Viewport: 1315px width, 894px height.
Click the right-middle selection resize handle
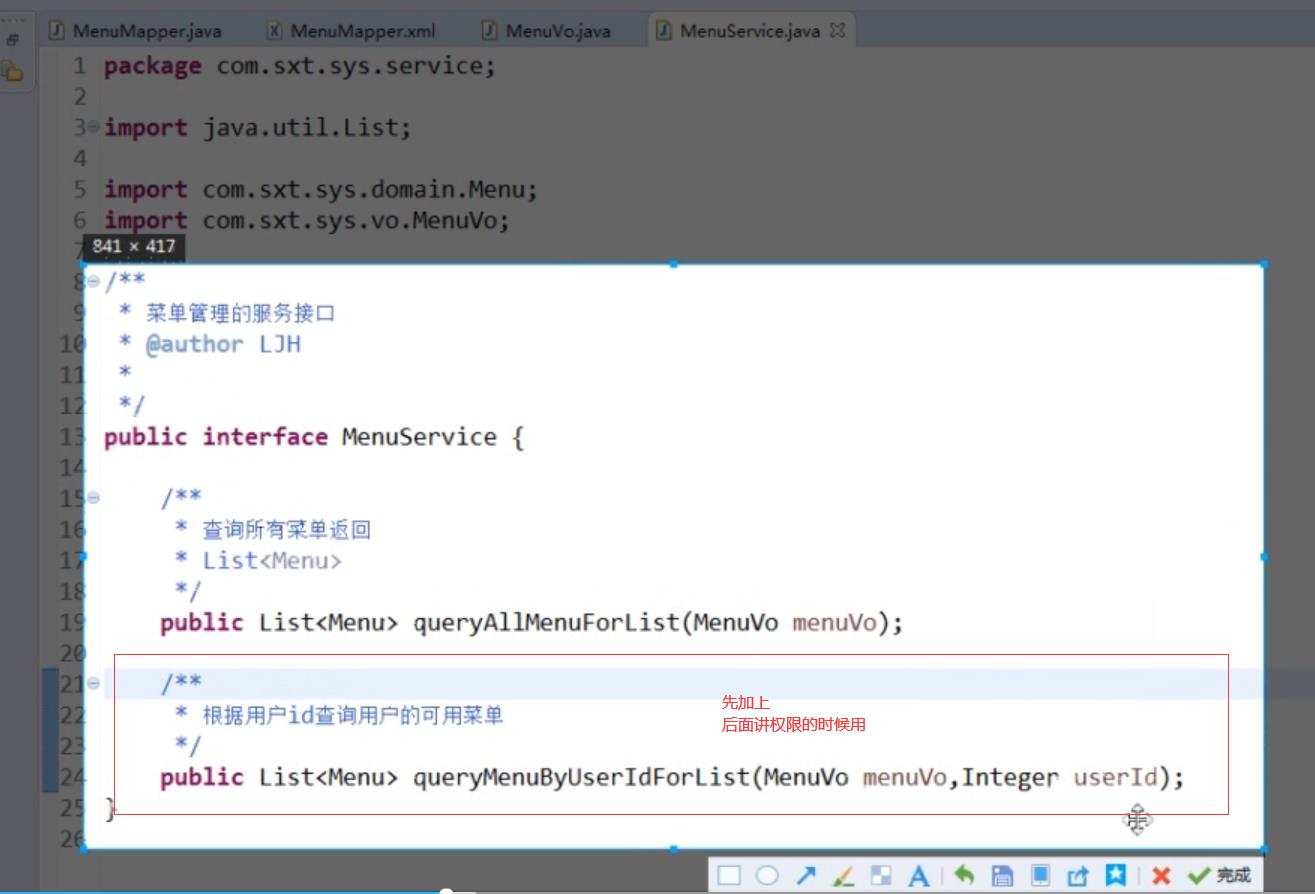1264,556
